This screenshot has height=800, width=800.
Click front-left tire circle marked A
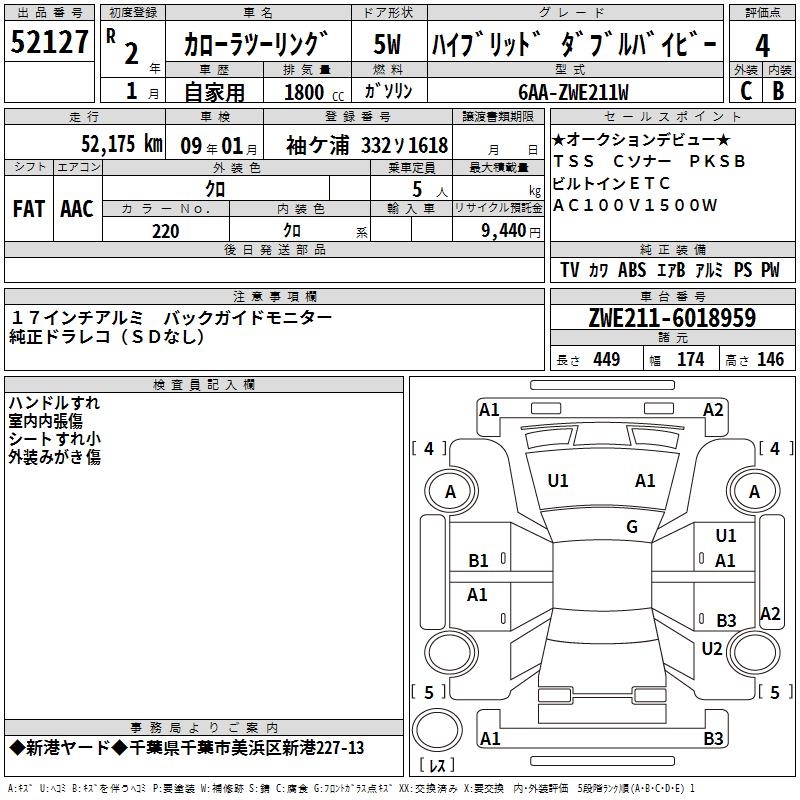tap(451, 491)
